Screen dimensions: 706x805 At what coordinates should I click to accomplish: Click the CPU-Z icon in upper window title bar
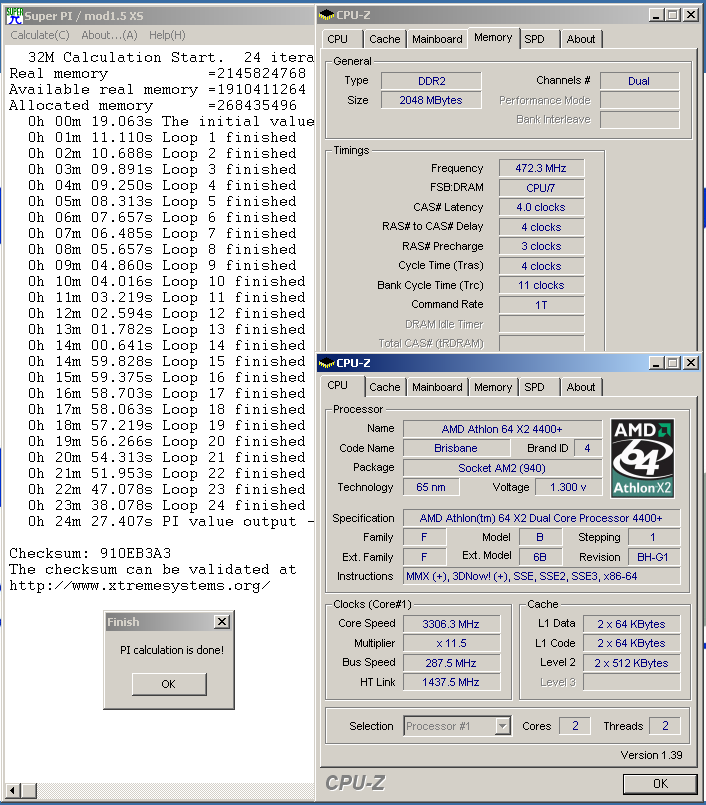326,15
